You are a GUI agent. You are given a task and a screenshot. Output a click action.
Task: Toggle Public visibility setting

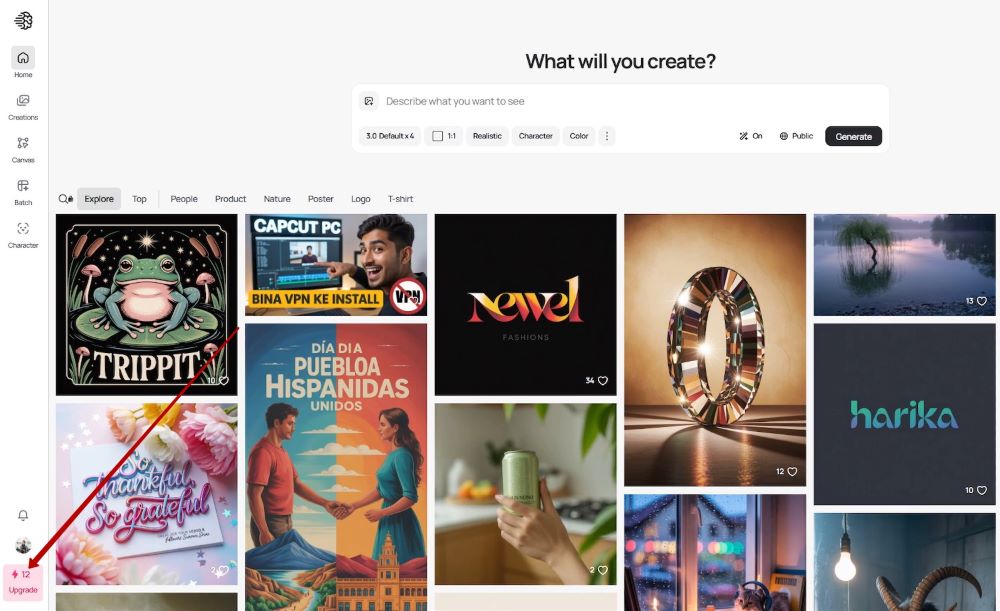click(x=796, y=136)
